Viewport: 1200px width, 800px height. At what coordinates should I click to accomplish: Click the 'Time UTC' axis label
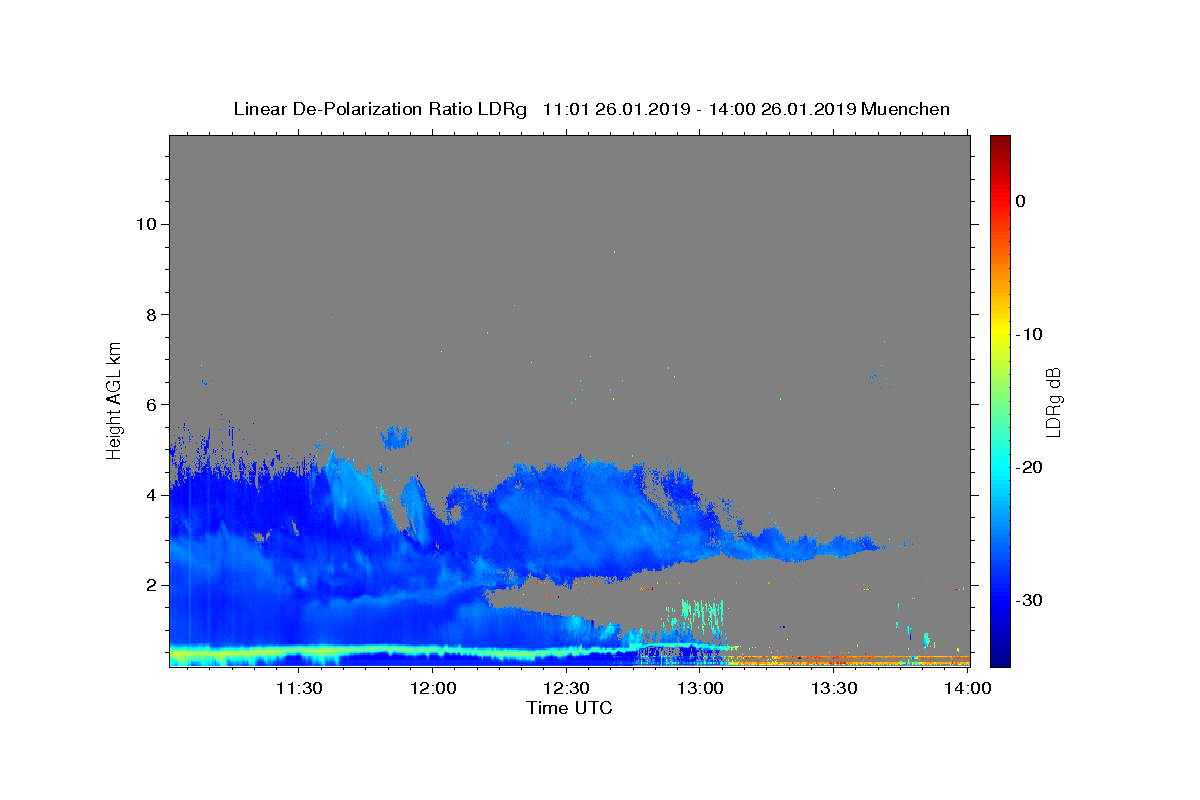coord(569,708)
